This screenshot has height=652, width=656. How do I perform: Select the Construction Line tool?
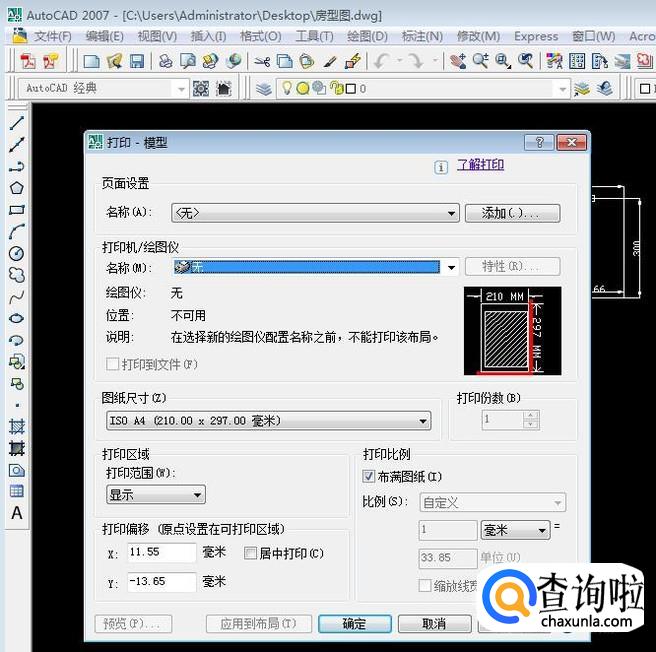coord(17,145)
